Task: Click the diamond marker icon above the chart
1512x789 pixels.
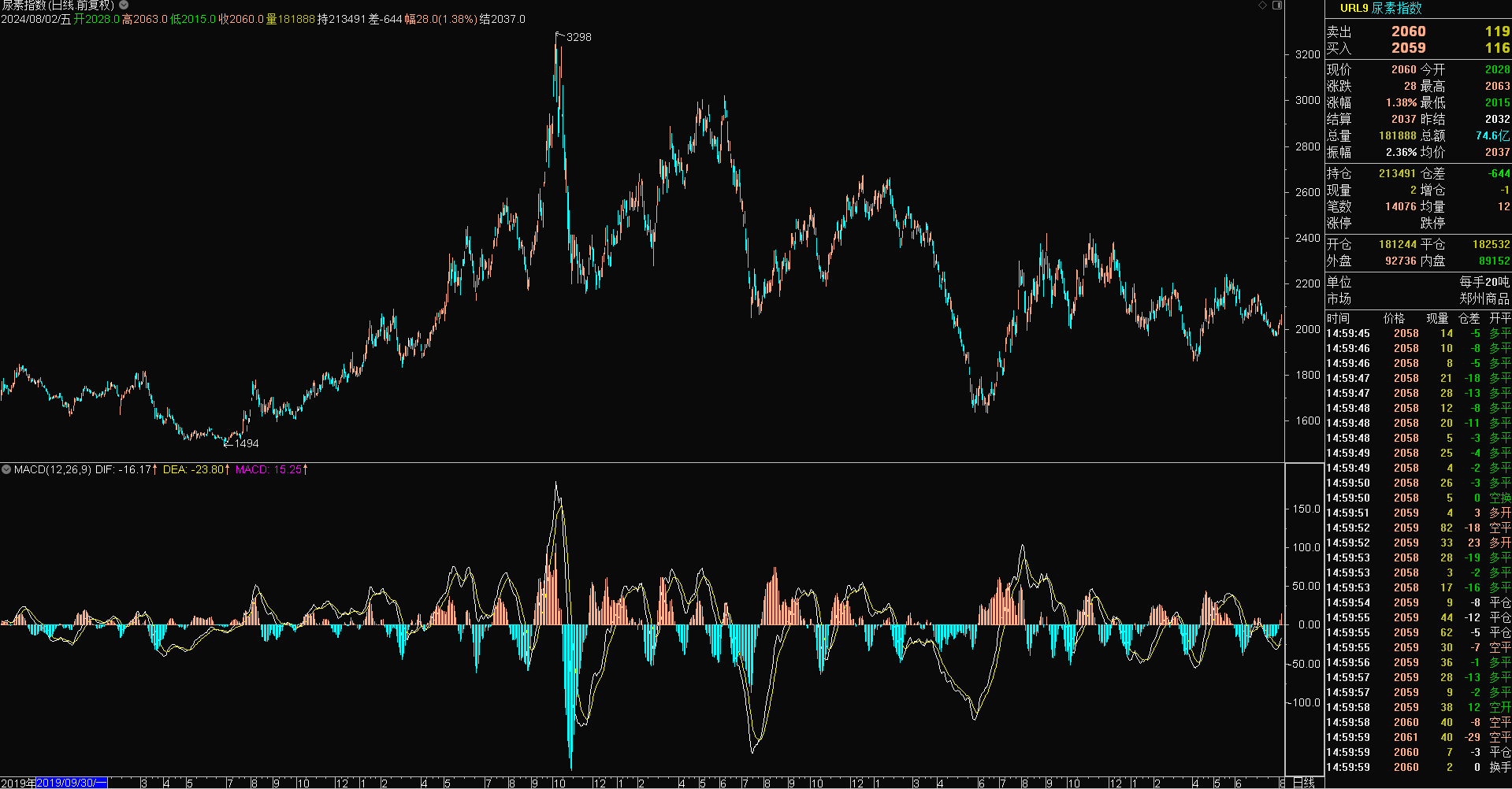Action: [1262, 6]
